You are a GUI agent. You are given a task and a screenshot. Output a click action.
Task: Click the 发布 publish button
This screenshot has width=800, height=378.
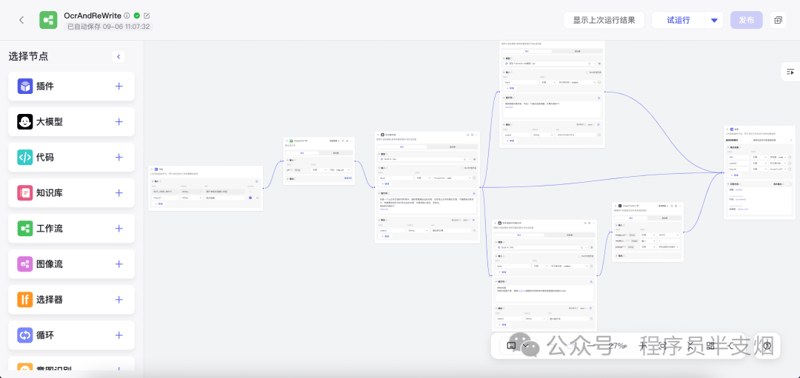pyautogui.click(x=746, y=20)
